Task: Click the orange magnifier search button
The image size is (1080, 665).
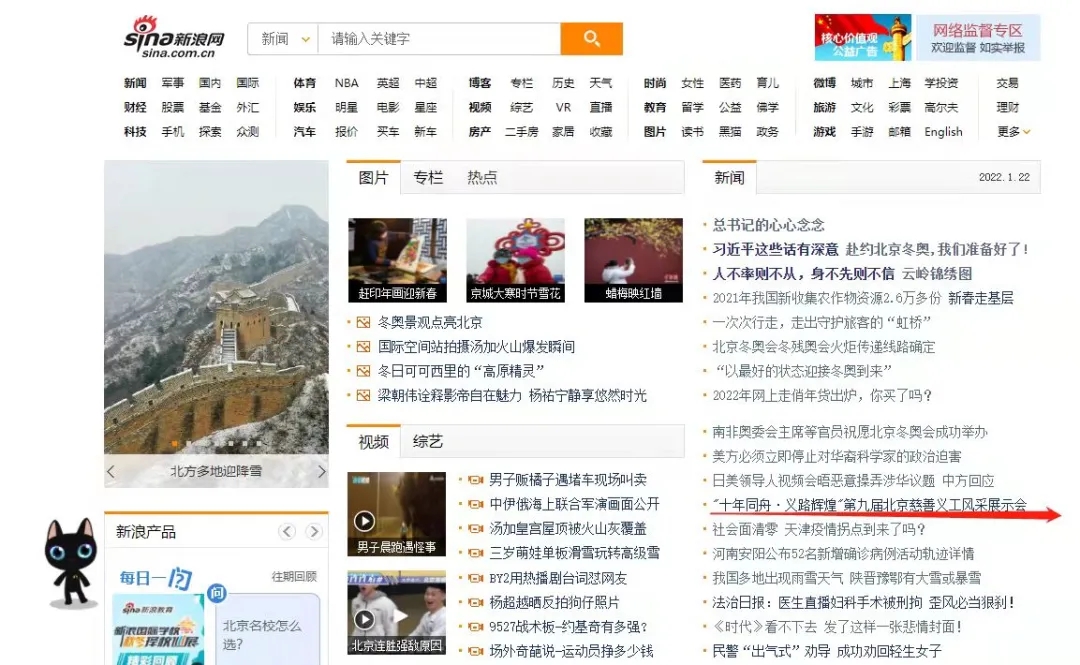Action: [x=591, y=39]
